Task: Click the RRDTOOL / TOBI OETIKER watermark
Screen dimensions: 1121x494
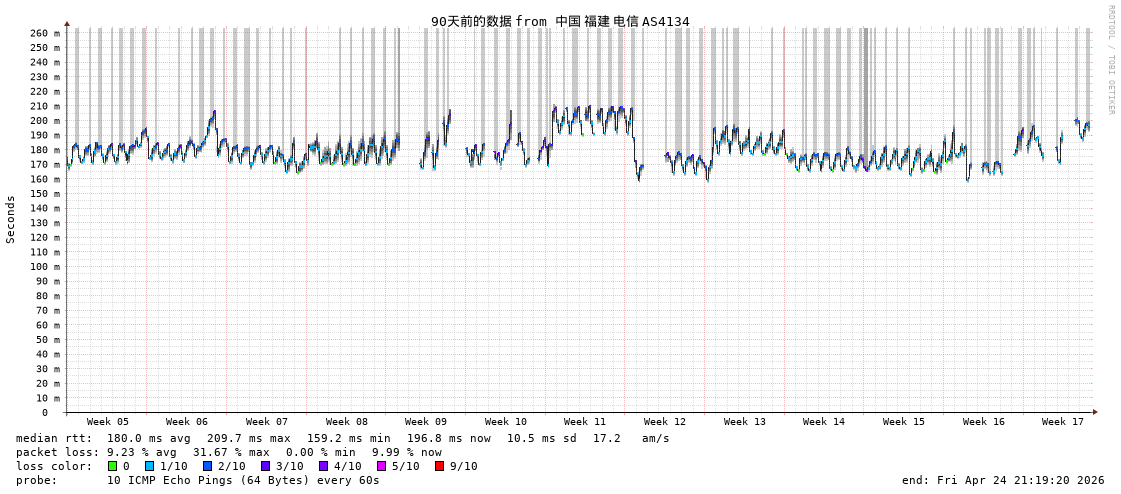Action: [x=1110, y=60]
